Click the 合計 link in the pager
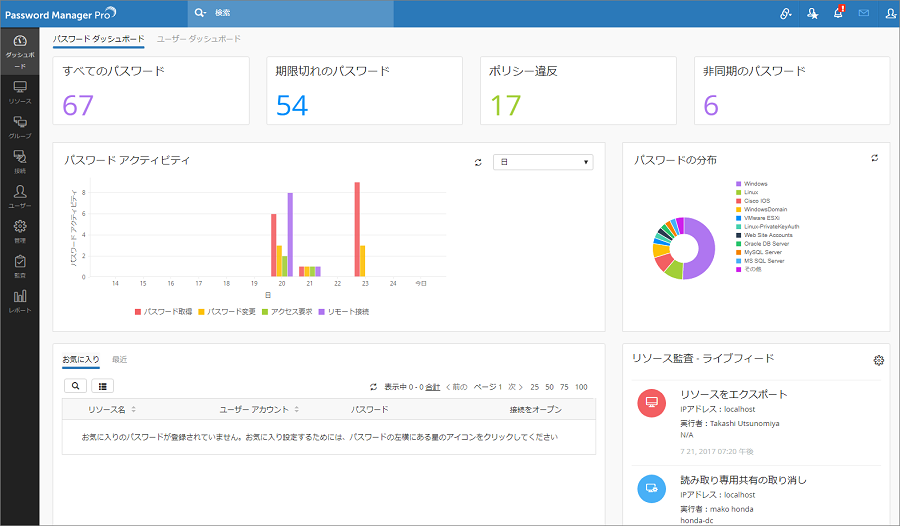The image size is (900, 526). point(432,386)
